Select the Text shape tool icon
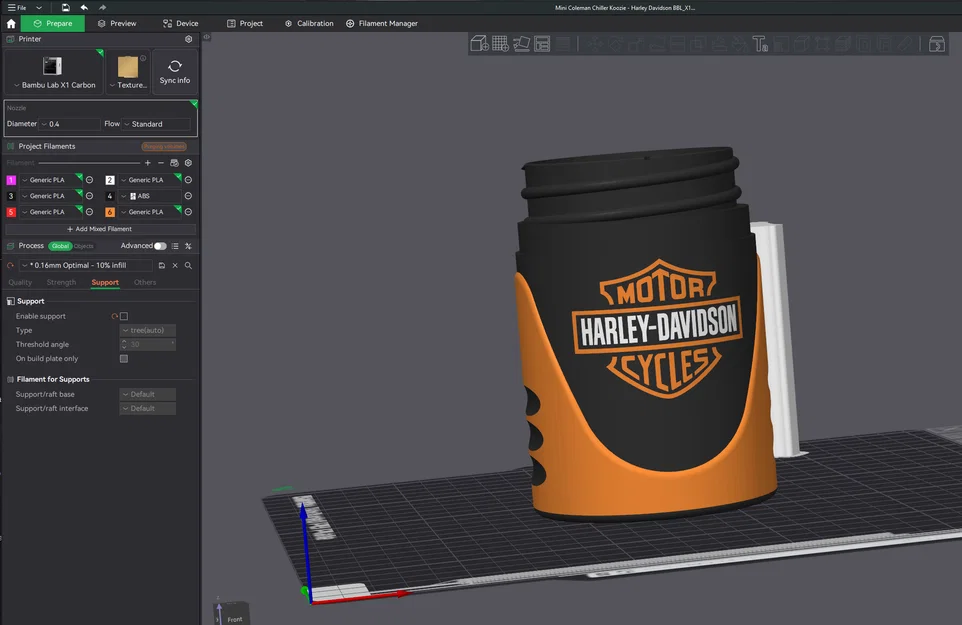This screenshot has width=962, height=625. (760, 44)
